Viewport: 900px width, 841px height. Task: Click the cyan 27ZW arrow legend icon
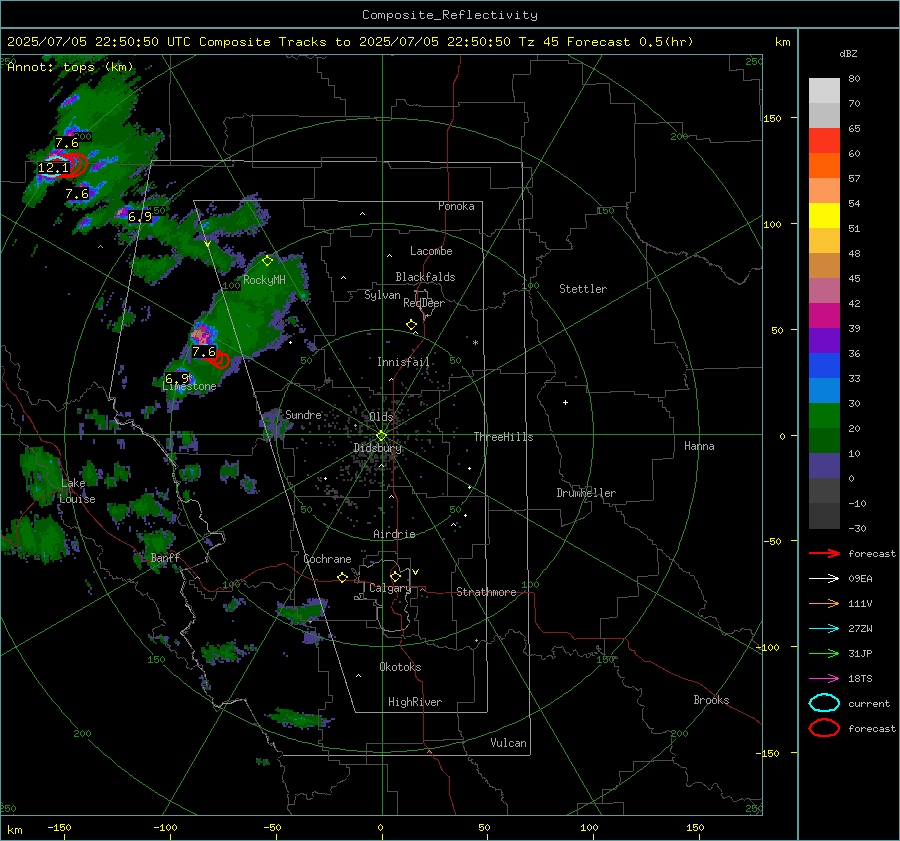824,629
